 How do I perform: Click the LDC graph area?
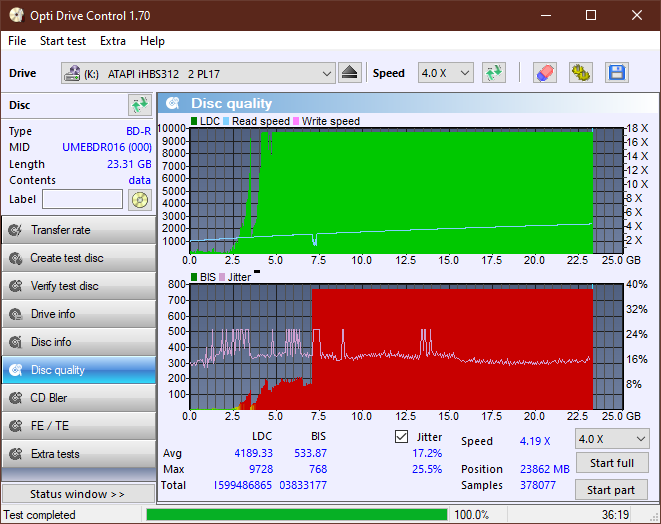[x=406, y=191]
